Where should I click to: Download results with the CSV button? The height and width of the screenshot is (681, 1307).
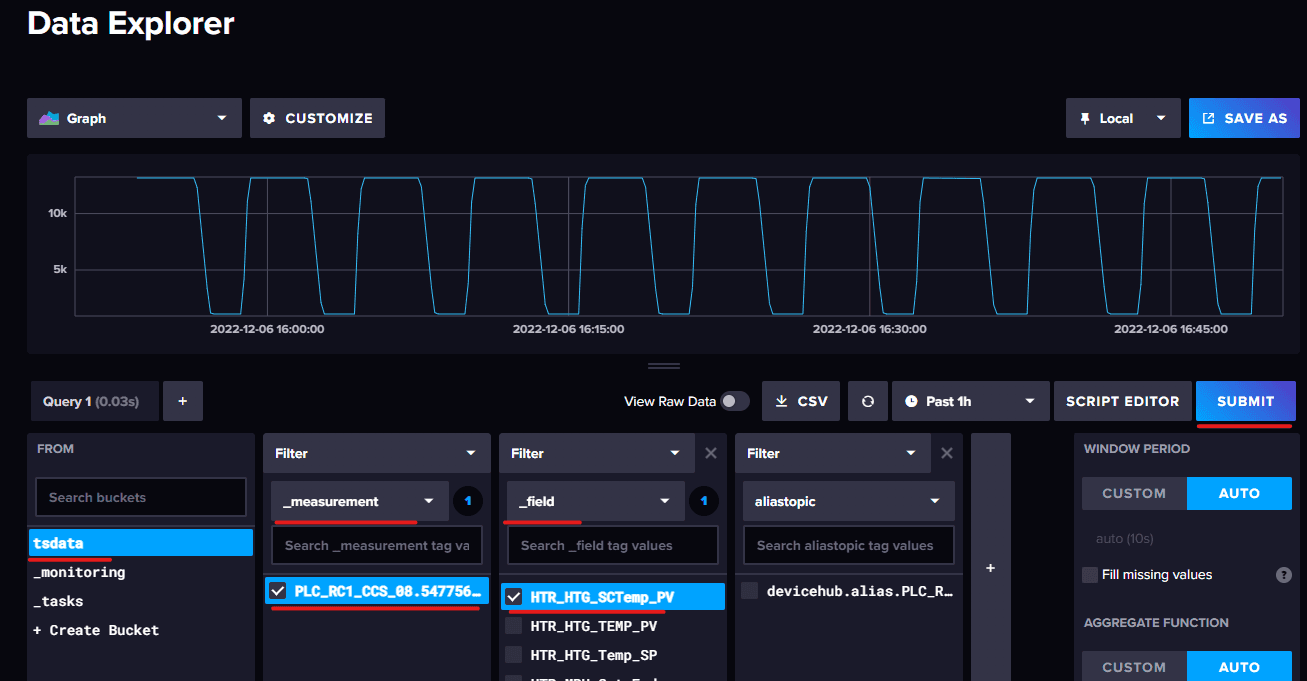point(801,401)
